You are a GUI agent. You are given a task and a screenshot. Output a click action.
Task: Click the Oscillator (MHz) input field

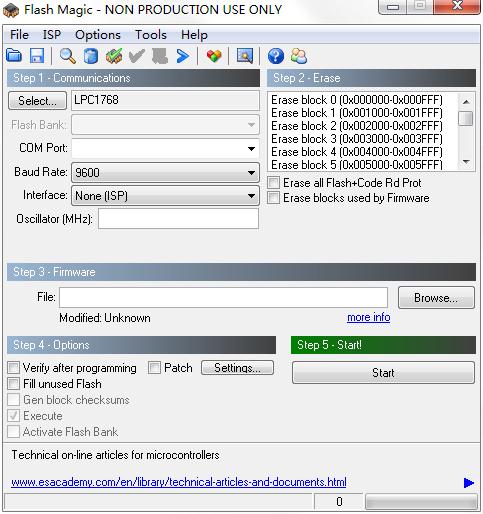(178, 219)
